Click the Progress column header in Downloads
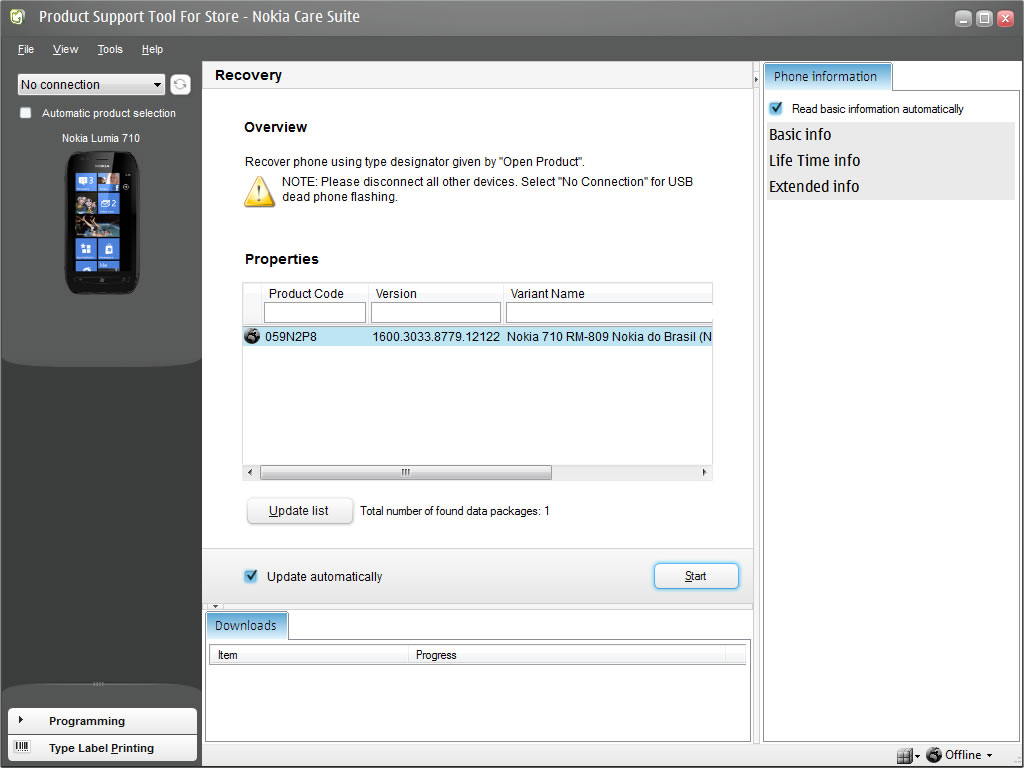 567,655
